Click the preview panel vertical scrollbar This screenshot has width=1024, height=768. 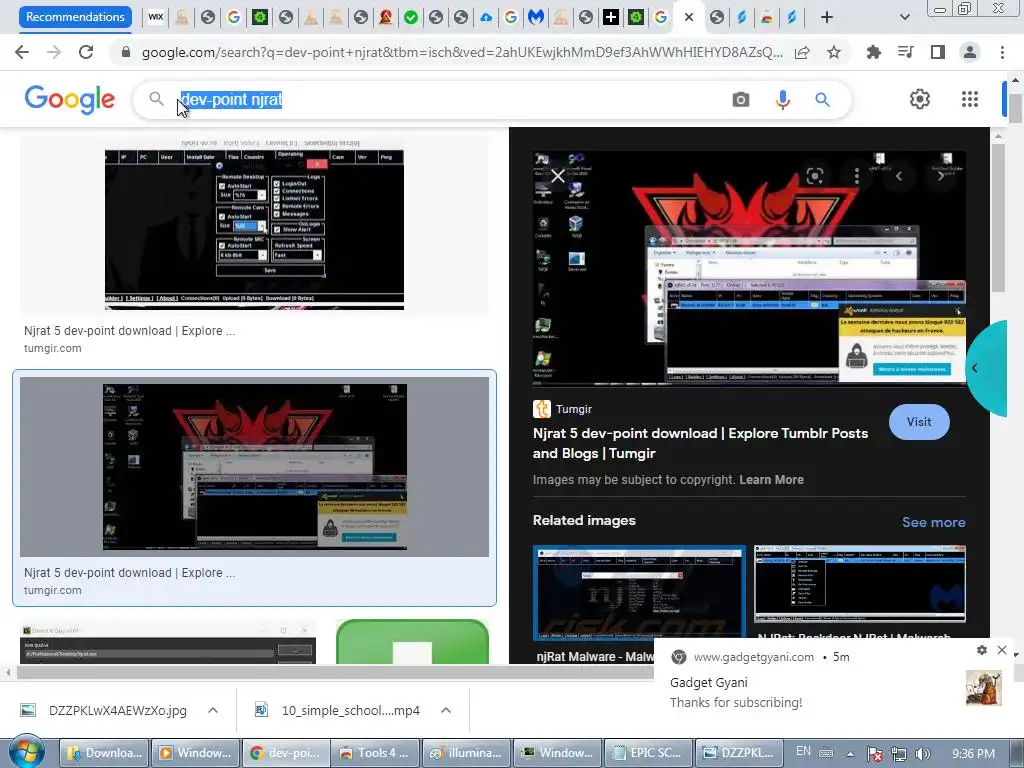[998, 216]
